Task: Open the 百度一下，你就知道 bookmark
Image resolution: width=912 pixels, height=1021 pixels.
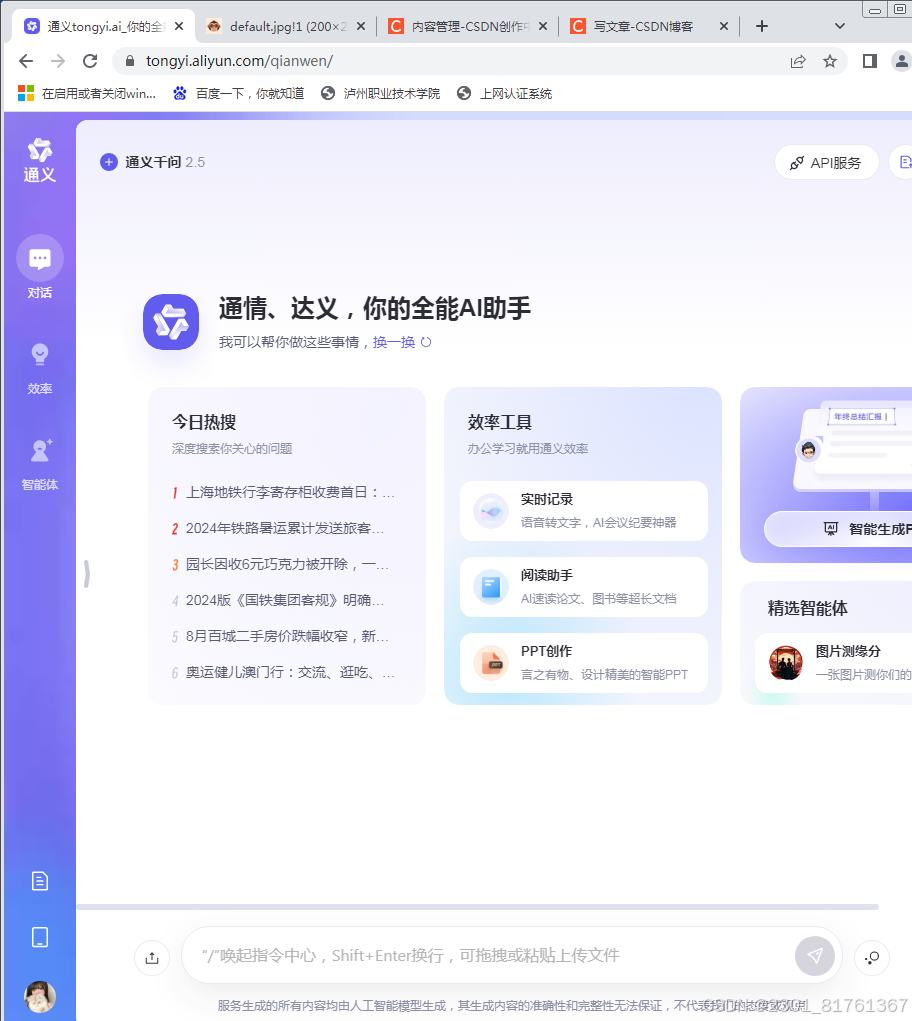Action: (238, 94)
